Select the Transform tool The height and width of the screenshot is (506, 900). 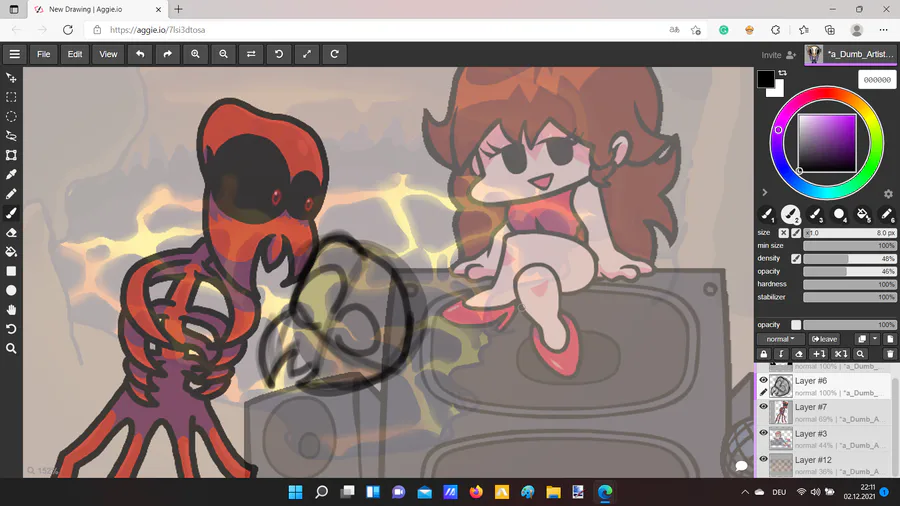(x=11, y=155)
